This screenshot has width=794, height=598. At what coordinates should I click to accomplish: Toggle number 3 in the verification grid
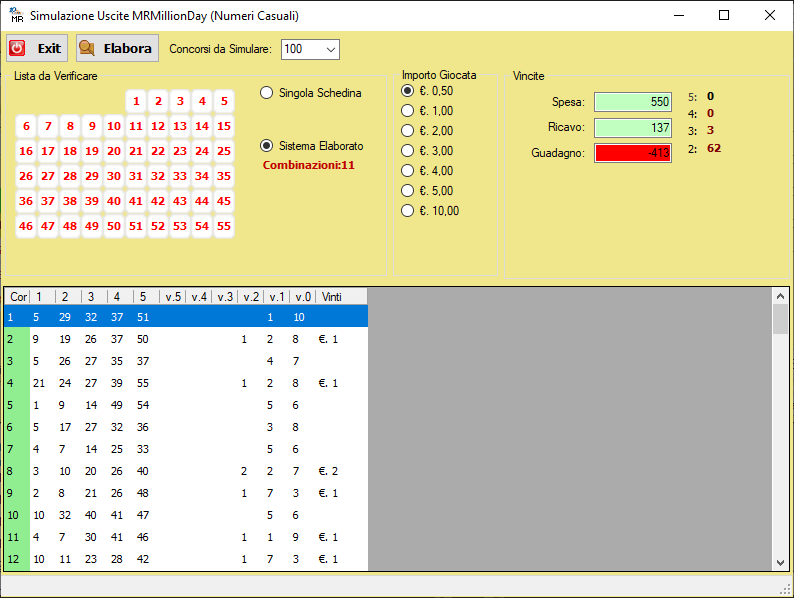point(180,101)
